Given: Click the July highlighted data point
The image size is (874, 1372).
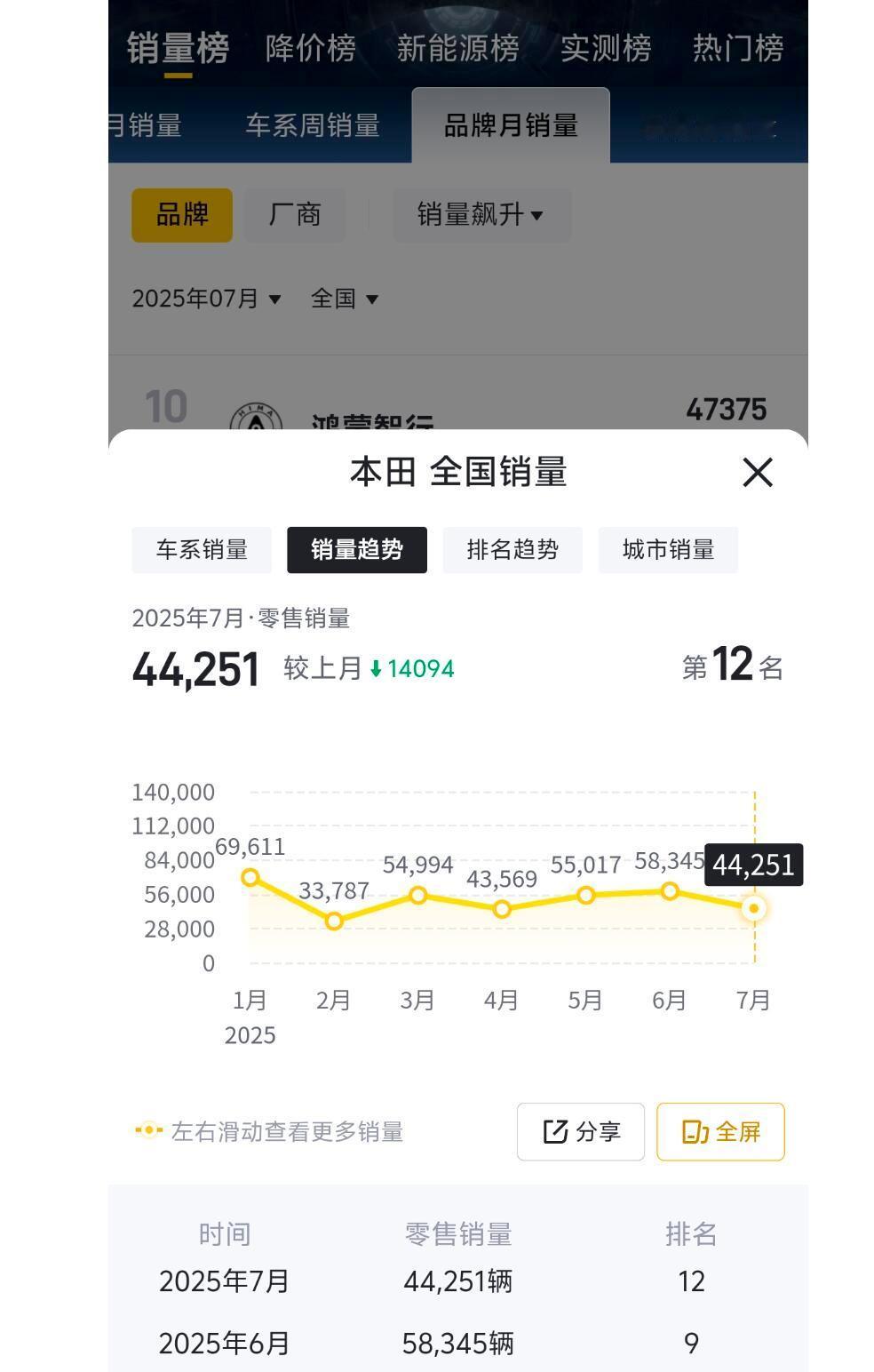Looking at the screenshot, I should [x=754, y=908].
